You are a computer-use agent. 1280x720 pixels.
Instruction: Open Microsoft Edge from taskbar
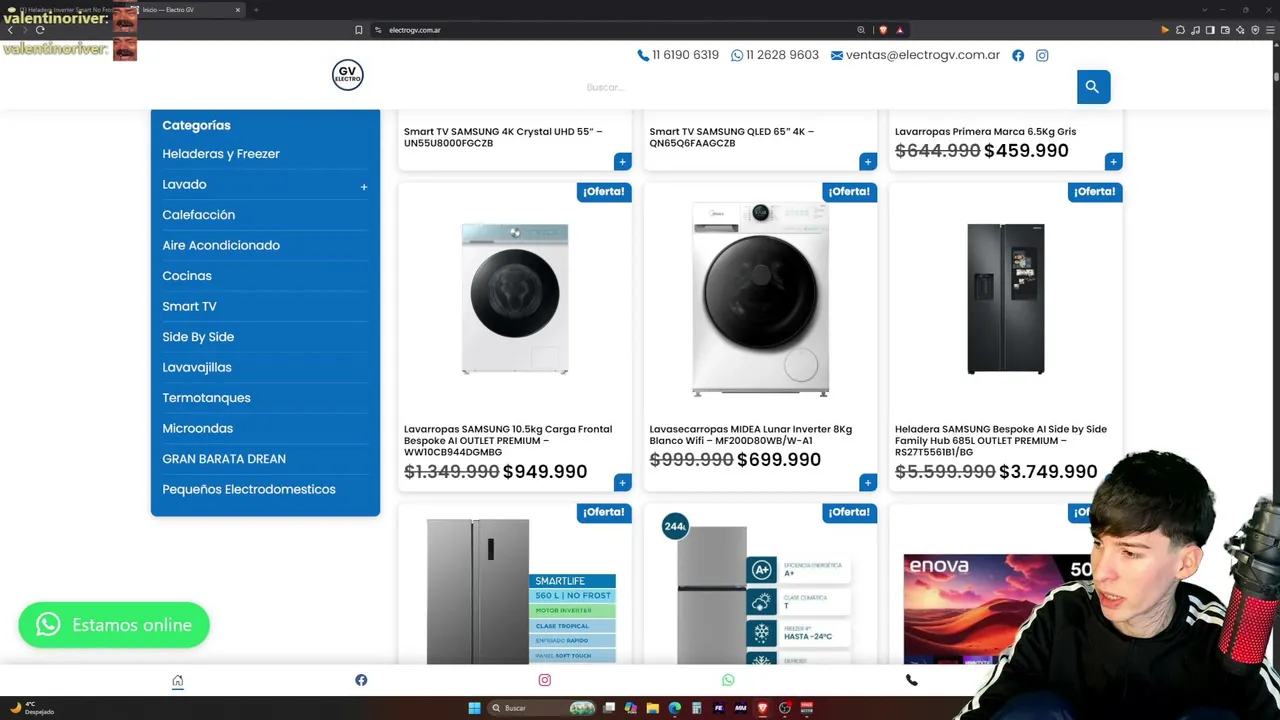point(674,708)
